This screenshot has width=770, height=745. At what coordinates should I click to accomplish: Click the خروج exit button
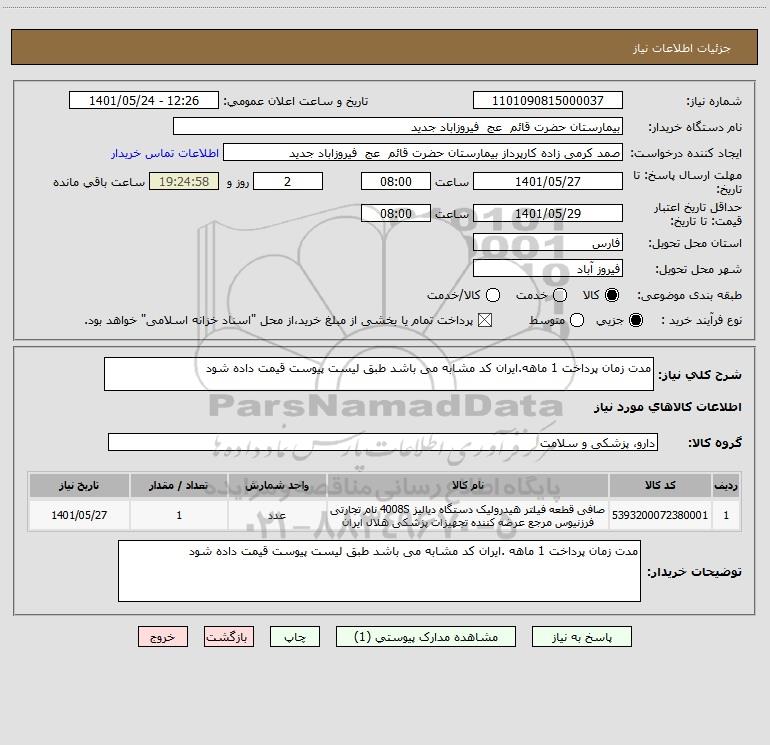tap(163, 637)
